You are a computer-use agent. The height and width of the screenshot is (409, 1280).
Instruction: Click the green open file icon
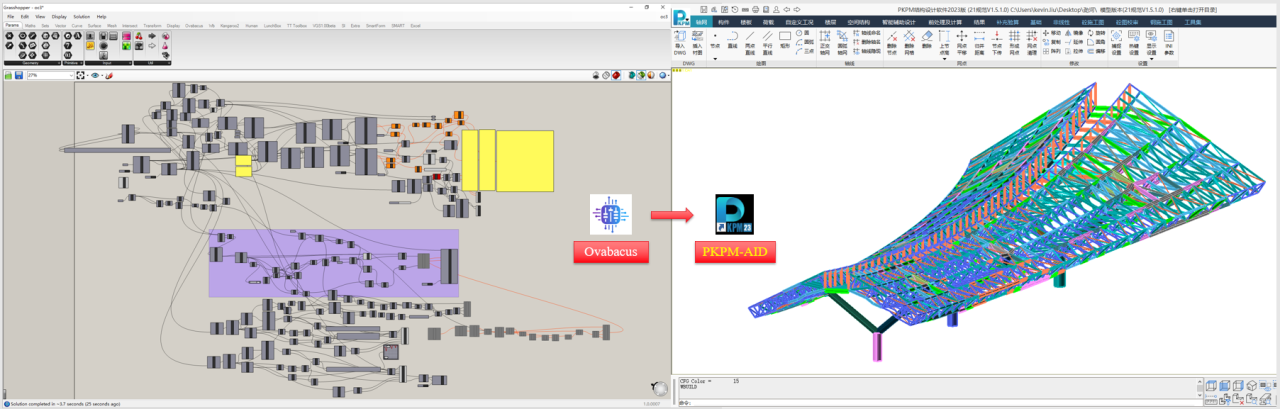[x=8, y=75]
